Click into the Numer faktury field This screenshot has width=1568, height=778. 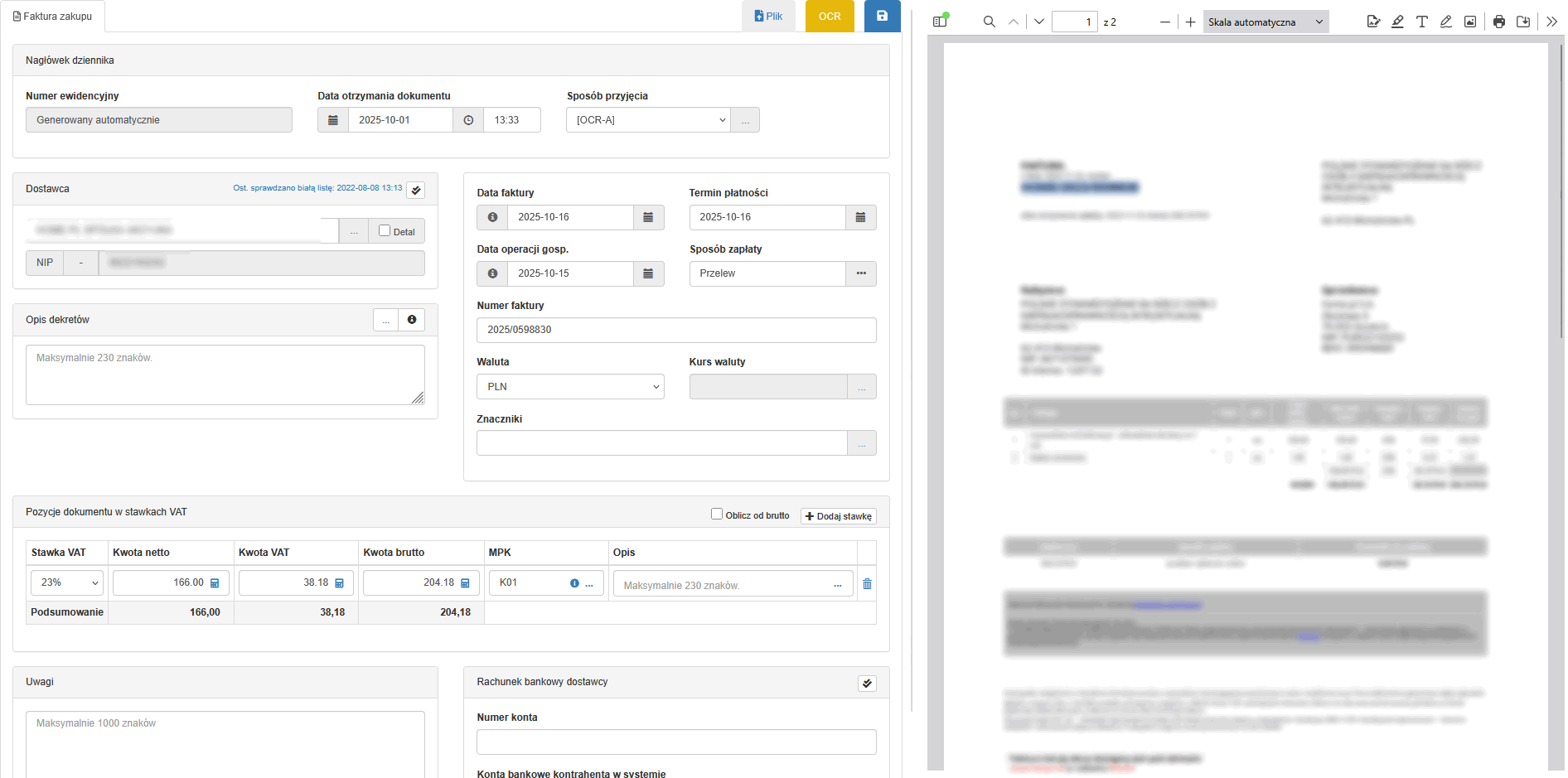(x=675, y=330)
